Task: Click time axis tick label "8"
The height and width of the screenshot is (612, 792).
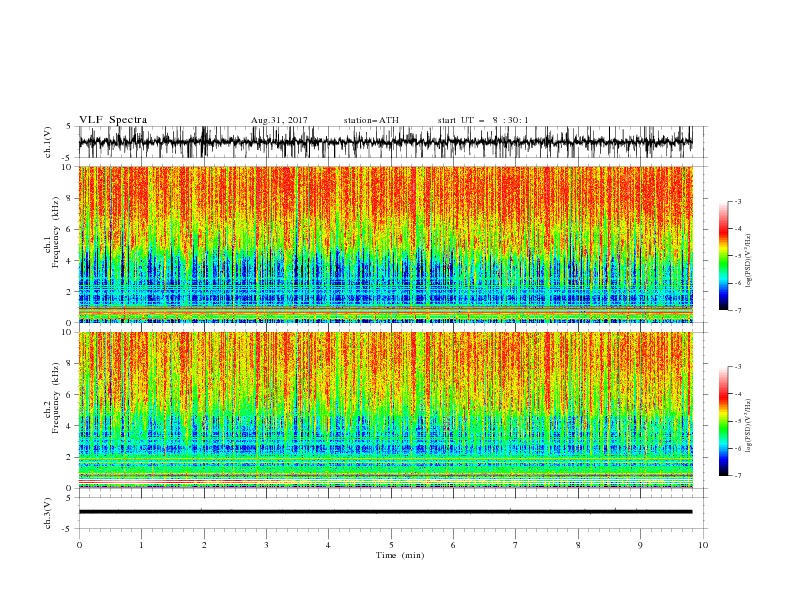Action: [578, 545]
